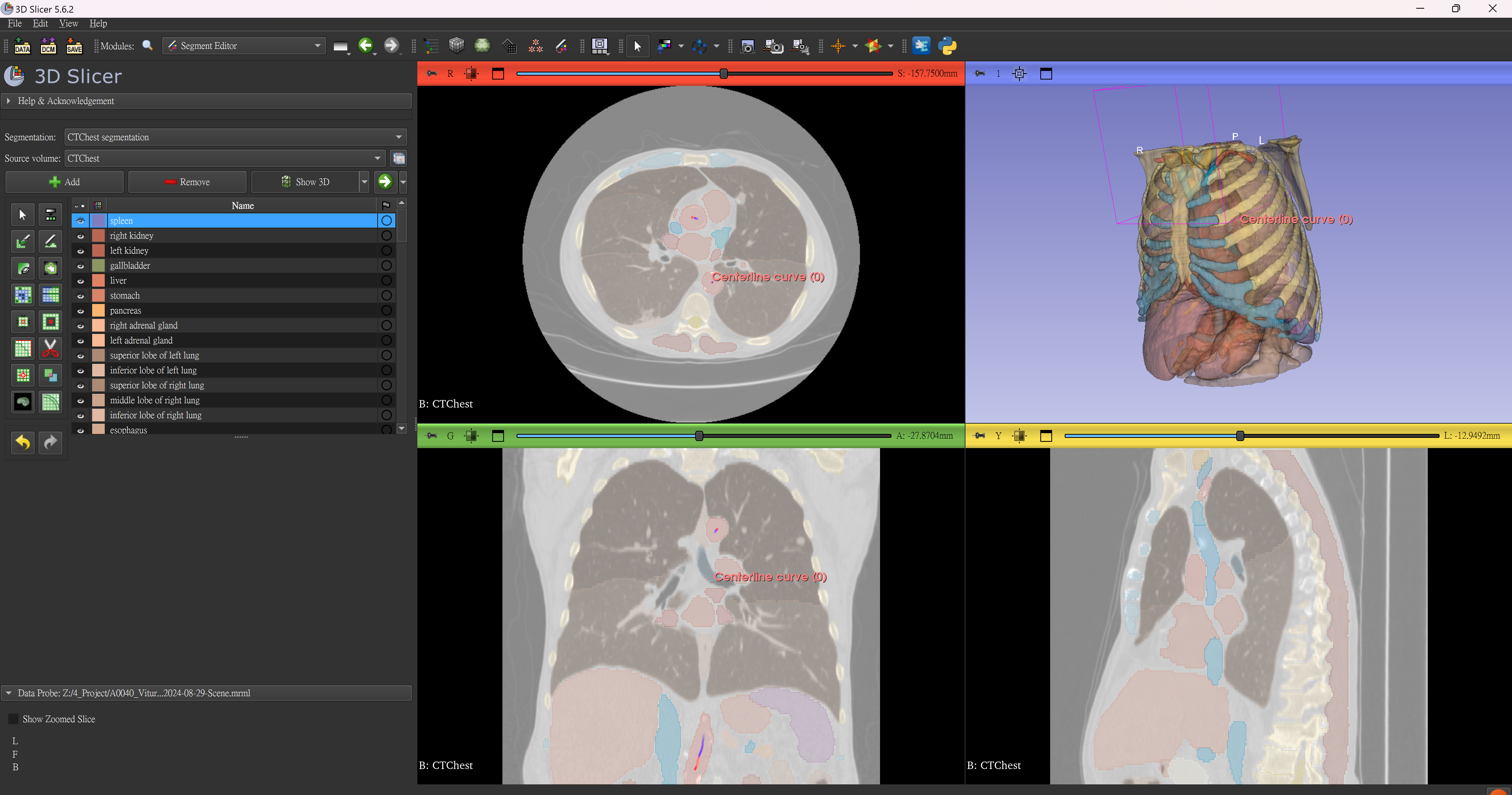The image size is (1512, 795).
Task: Click the screenshot capture camera icon
Action: [747, 46]
